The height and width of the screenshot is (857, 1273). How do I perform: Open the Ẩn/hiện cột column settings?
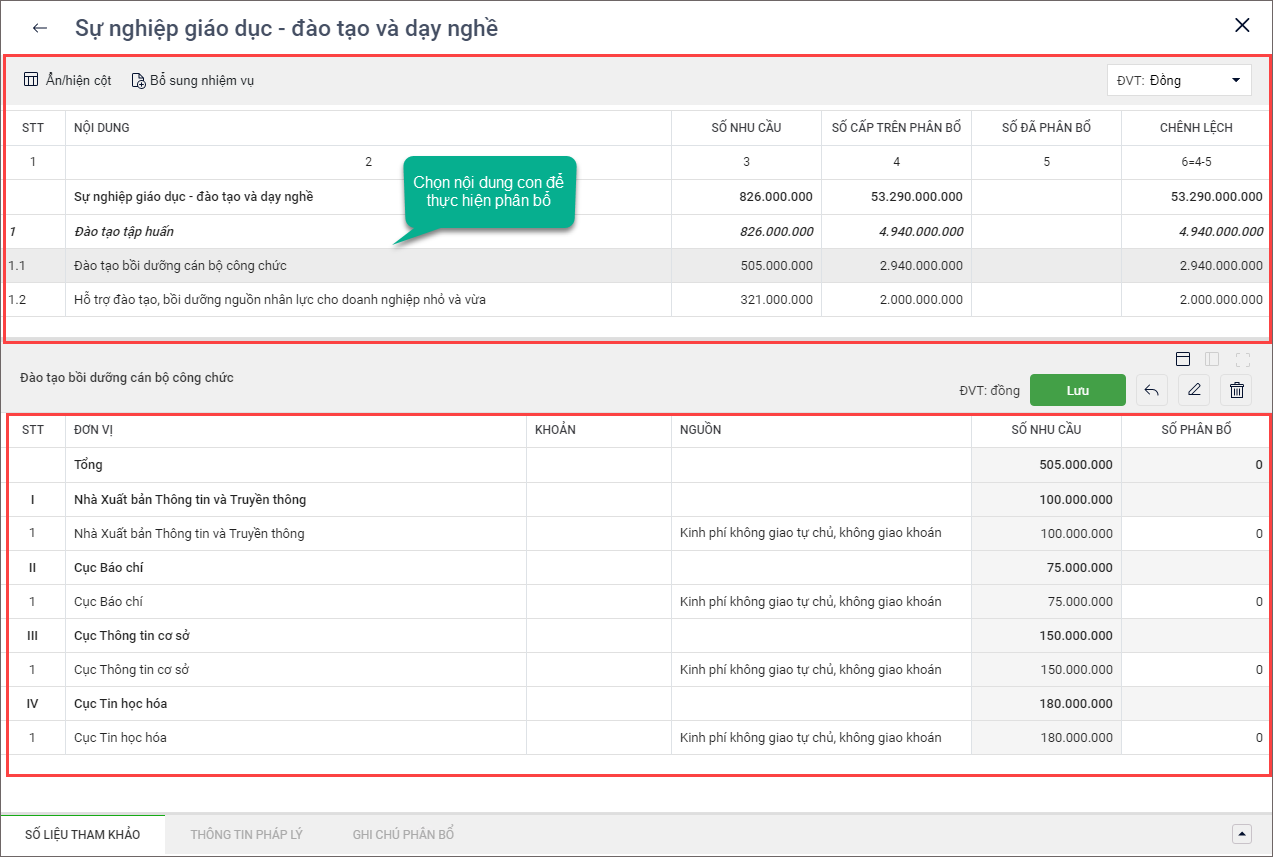[x=67, y=80]
